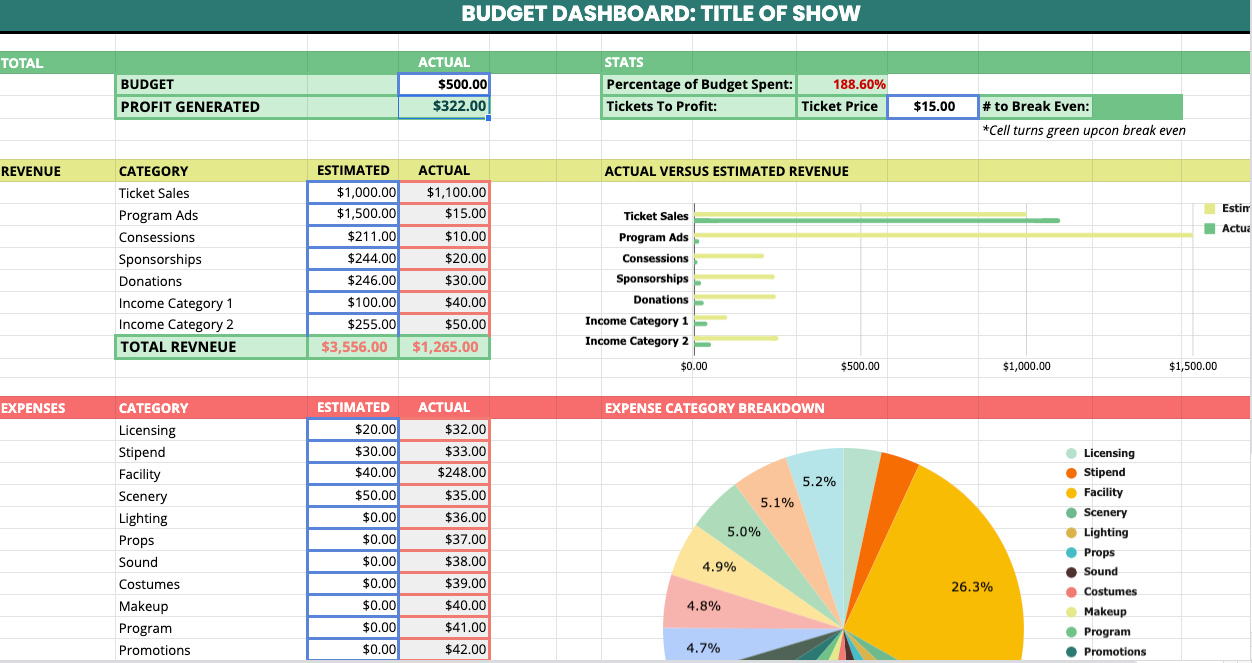The image size is (1252, 663).
Task: Click the Scenery legend color dot
Action: tap(1071, 513)
